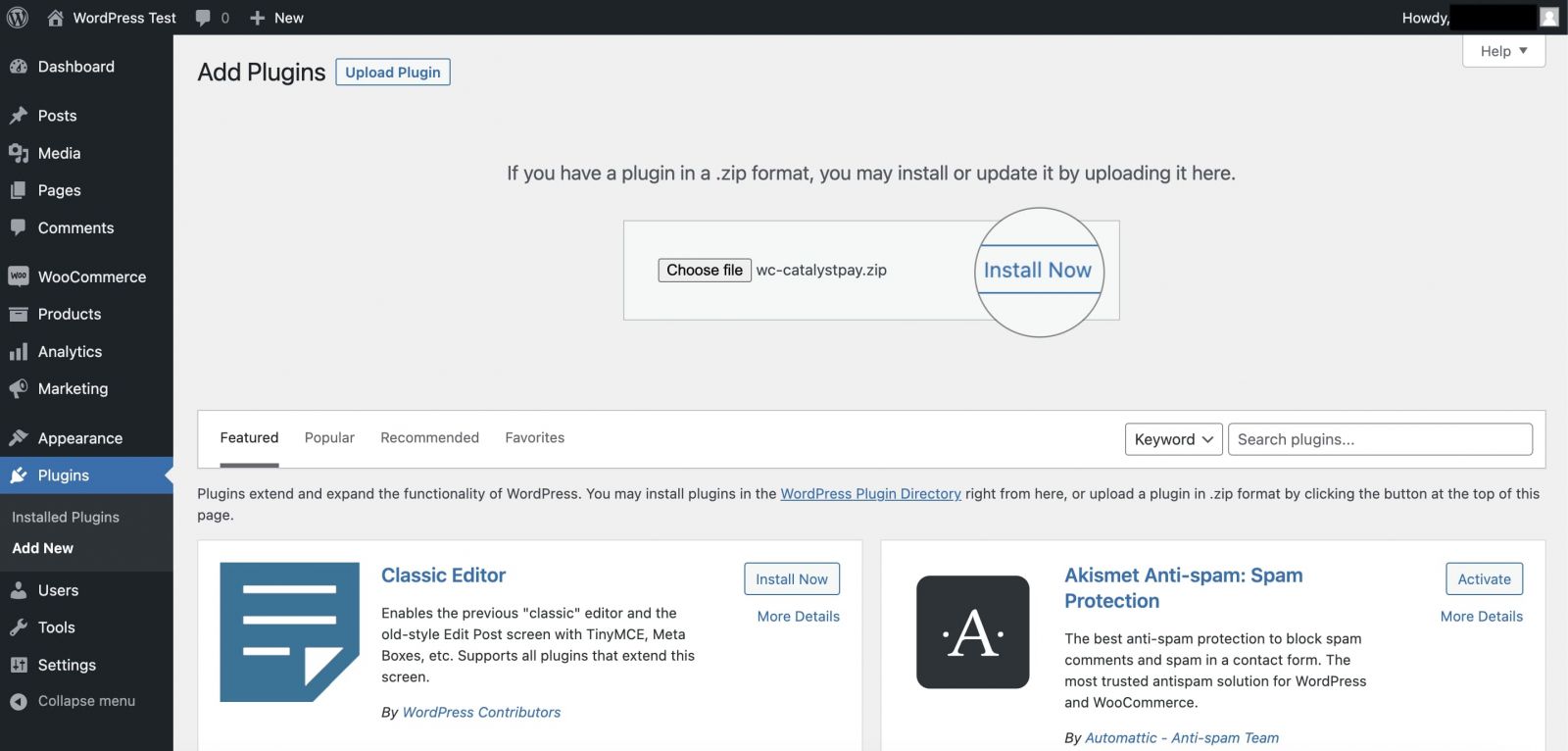Open the Keyword search type dropdown
The image size is (1568, 751).
click(x=1173, y=439)
